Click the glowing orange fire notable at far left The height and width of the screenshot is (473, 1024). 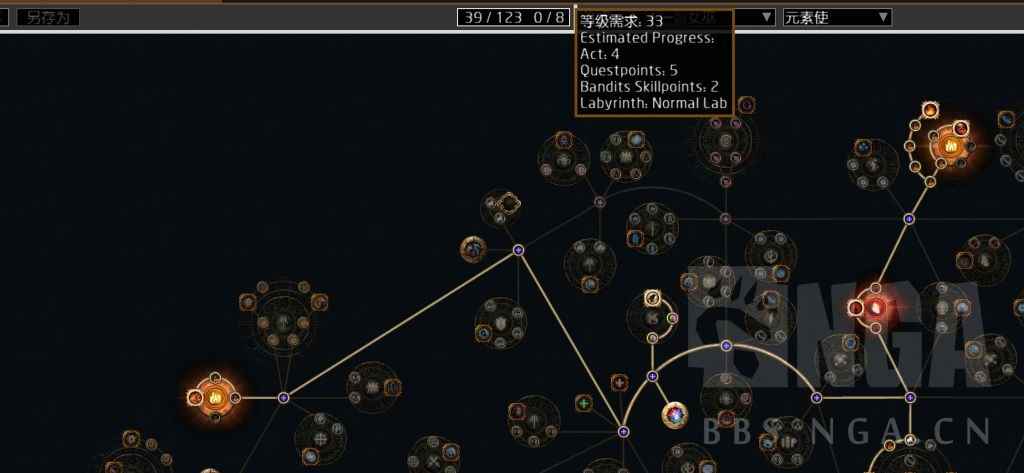tap(215, 397)
